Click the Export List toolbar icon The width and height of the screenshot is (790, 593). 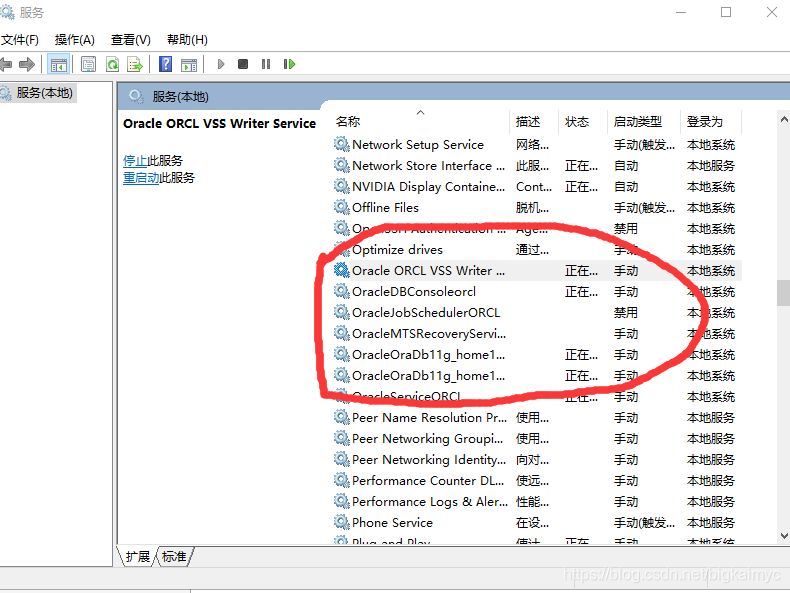pyautogui.click(x=135, y=64)
